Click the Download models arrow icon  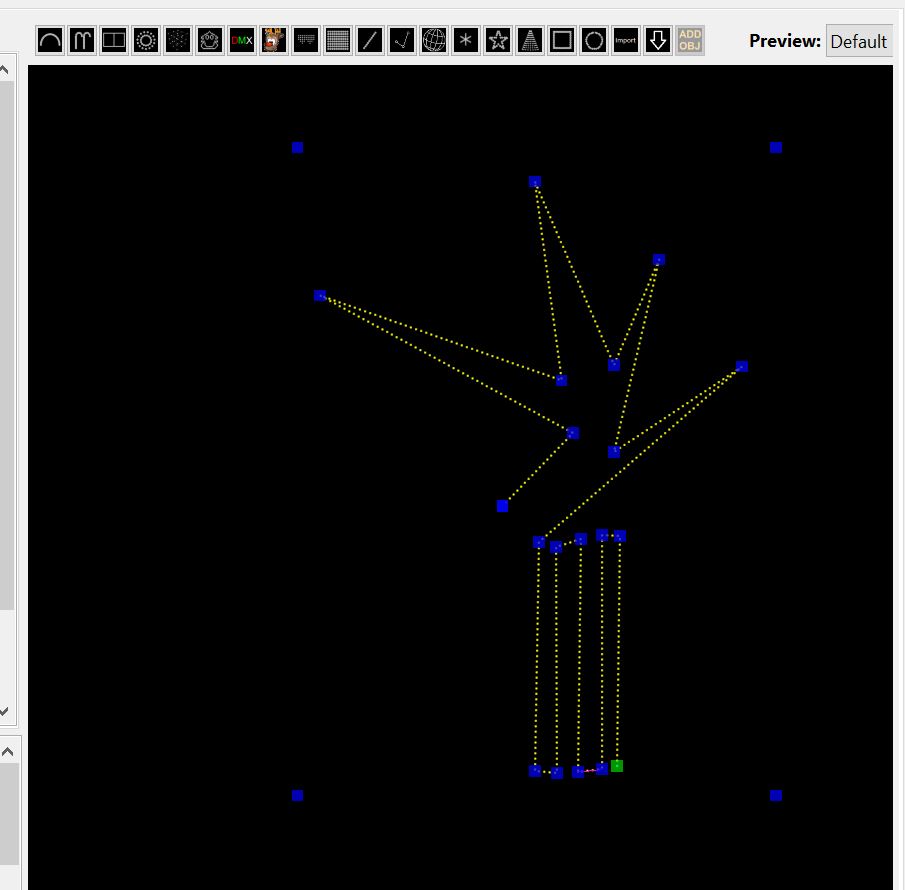click(658, 41)
